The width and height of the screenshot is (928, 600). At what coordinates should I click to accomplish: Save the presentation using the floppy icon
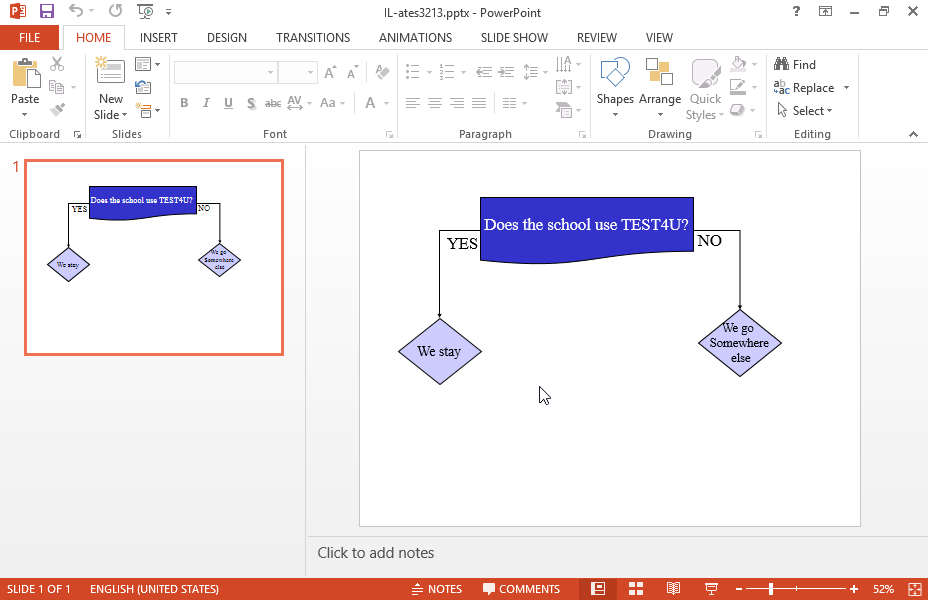(46, 11)
